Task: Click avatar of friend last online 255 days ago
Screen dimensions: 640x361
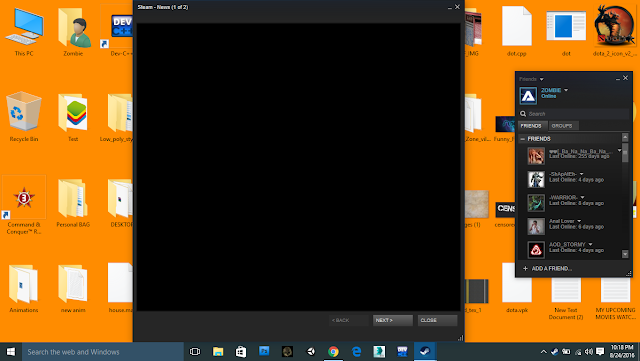Action: [536, 156]
